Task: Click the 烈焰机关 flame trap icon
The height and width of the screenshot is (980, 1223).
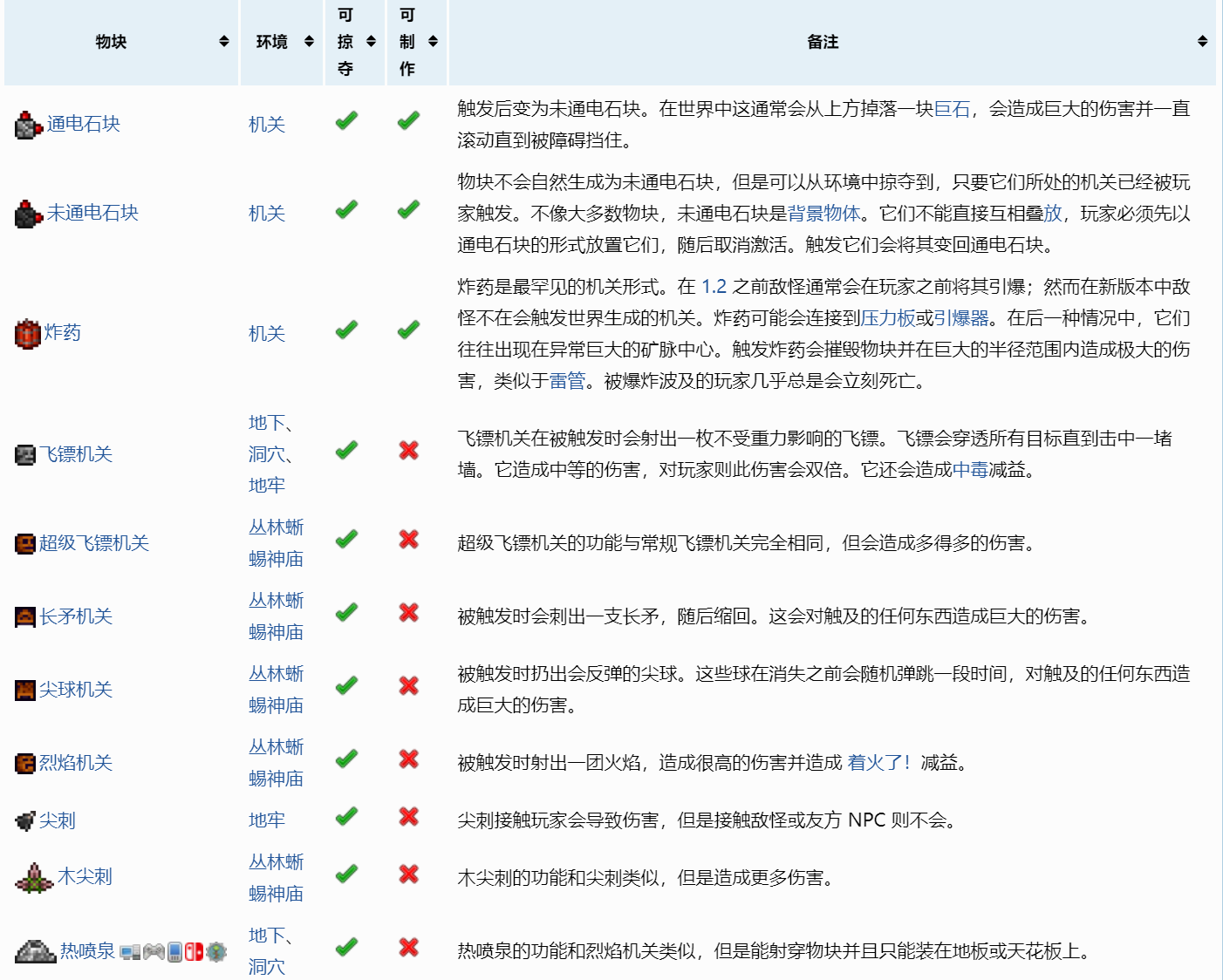Action: point(25,764)
